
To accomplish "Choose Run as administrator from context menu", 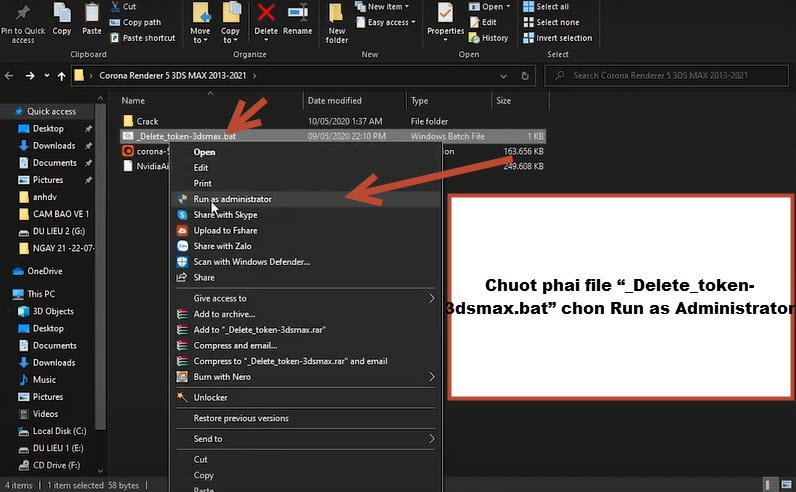I will point(232,199).
